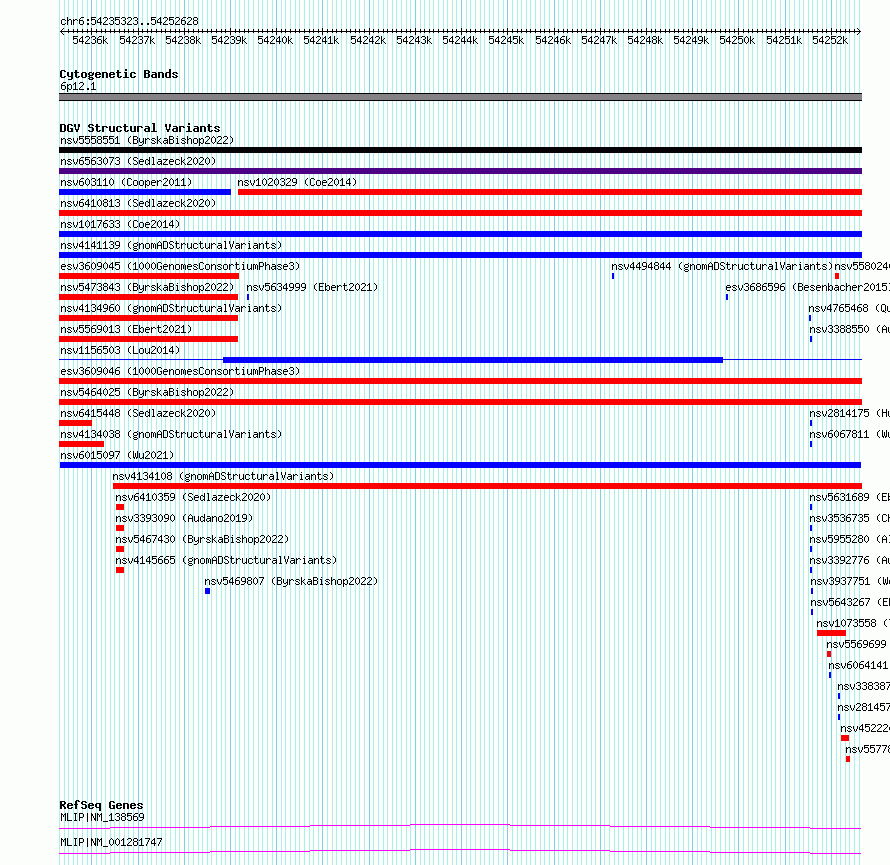
Task: Open variant nsv5558551 (ByrskaBishop2022) label
Action: [147, 140]
